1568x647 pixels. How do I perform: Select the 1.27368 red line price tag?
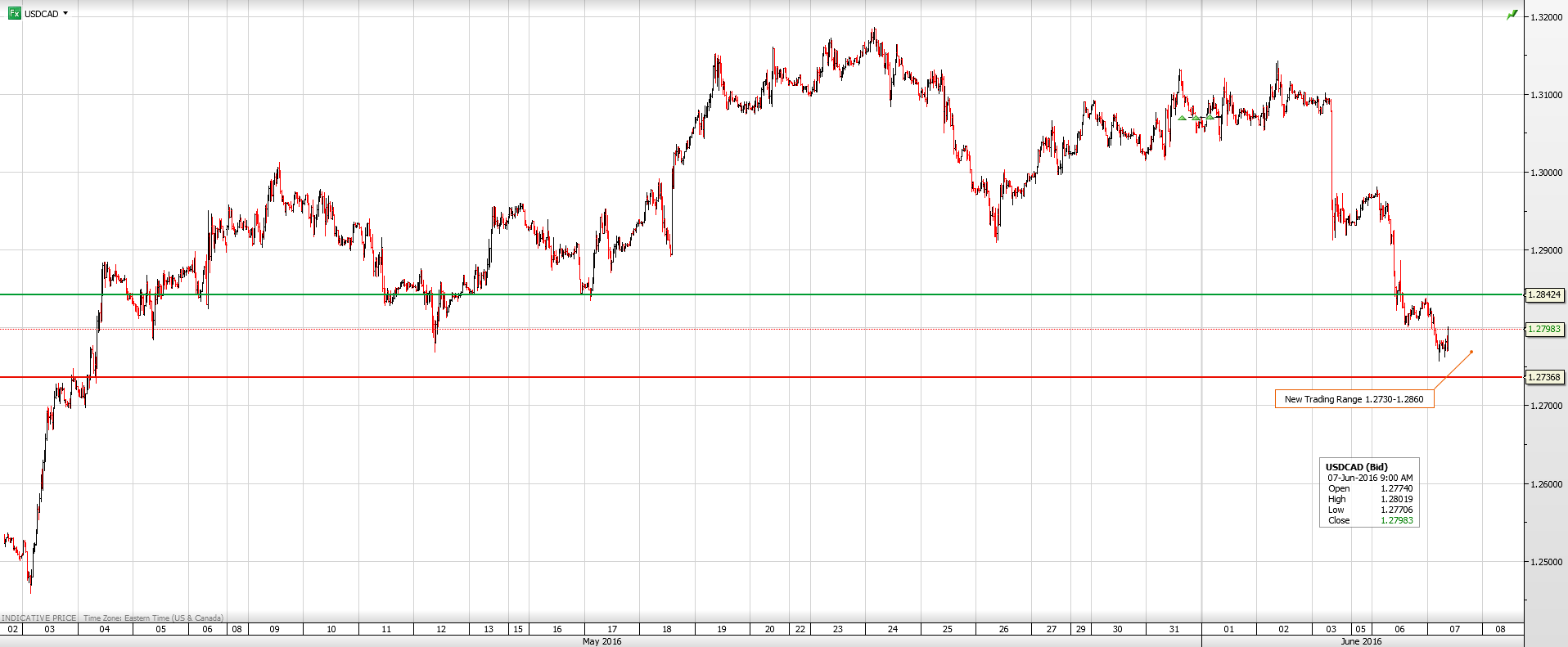coord(1544,377)
